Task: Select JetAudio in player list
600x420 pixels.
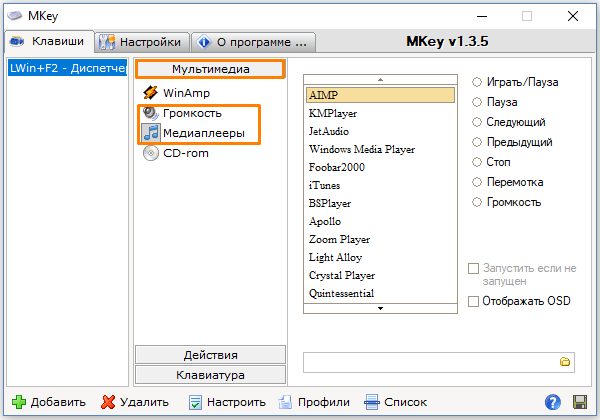Action: click(x=380, y=131)
